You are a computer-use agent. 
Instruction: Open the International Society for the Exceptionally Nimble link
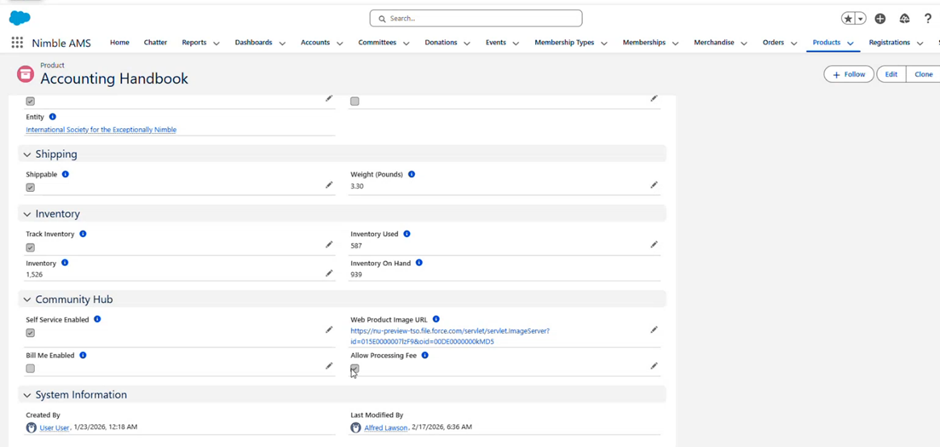click(101, 129)
